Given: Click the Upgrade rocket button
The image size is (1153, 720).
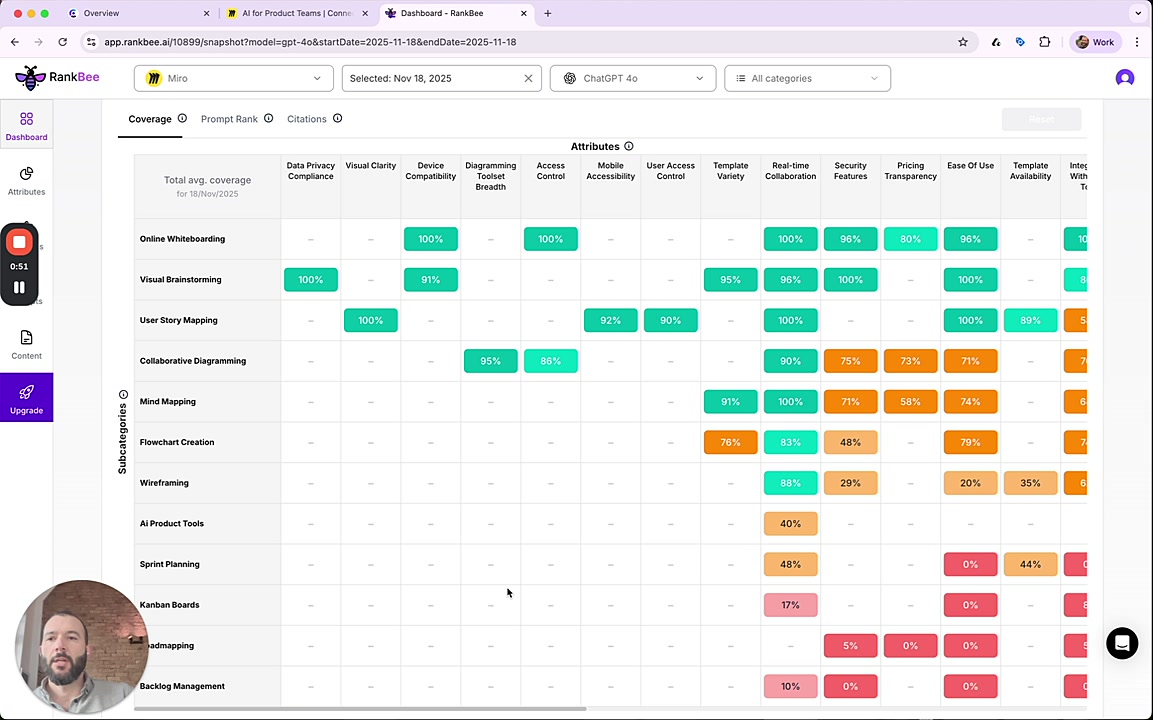Looking at the screenshot, I should point(26,397).
